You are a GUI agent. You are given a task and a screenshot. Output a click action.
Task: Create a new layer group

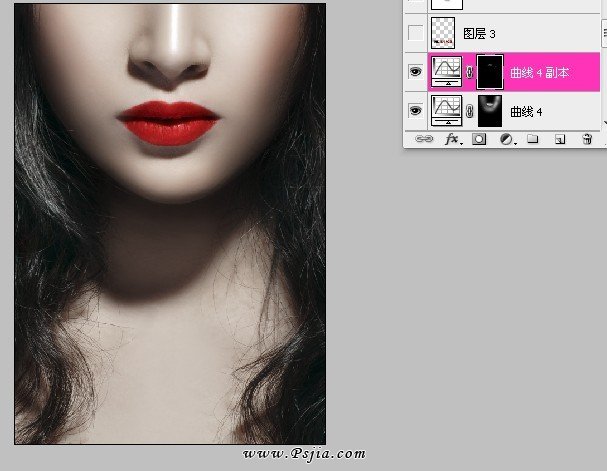533,139
